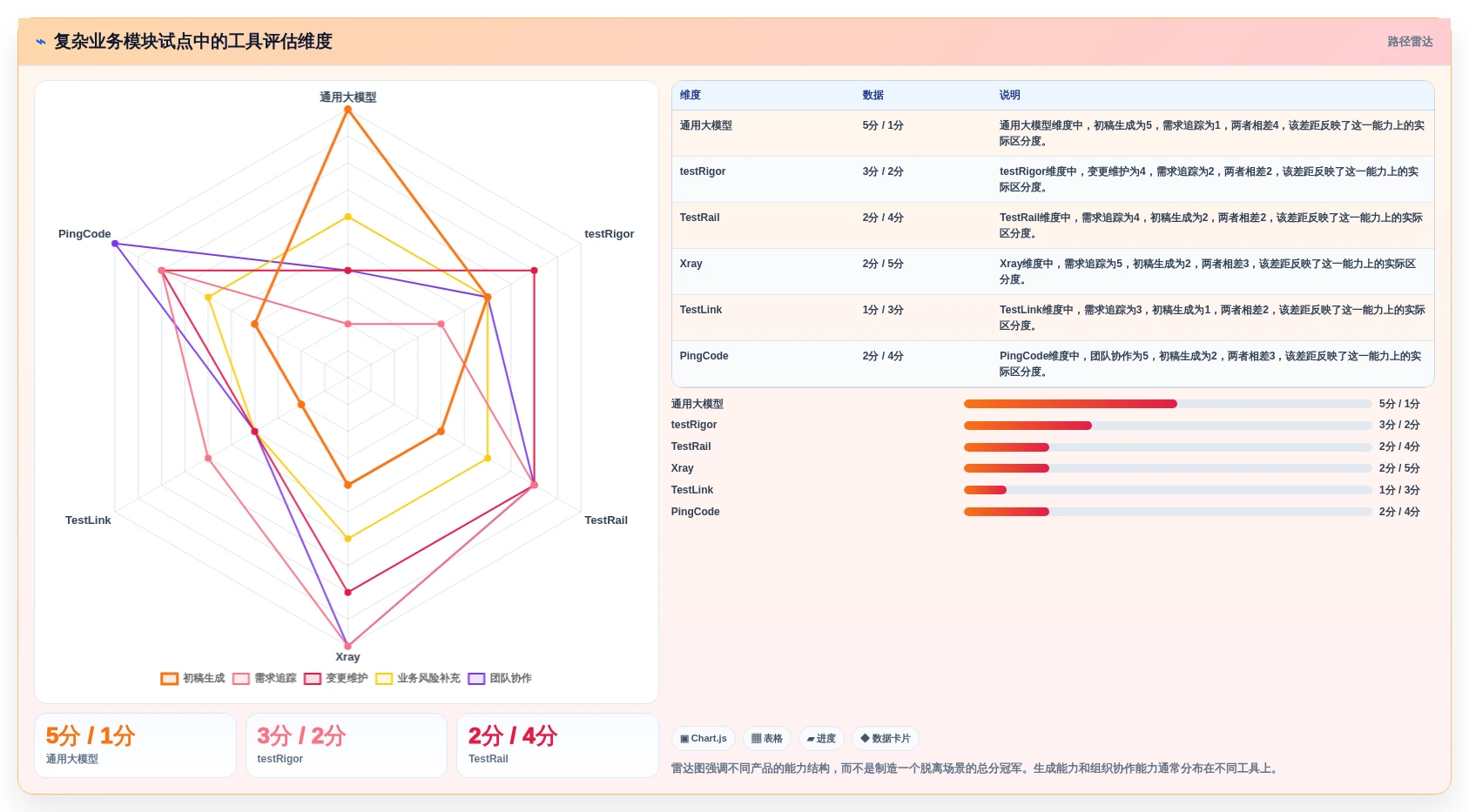Open the 3分 / 2分 testRigor data card
1469x812 pixels.
[347, 745]
